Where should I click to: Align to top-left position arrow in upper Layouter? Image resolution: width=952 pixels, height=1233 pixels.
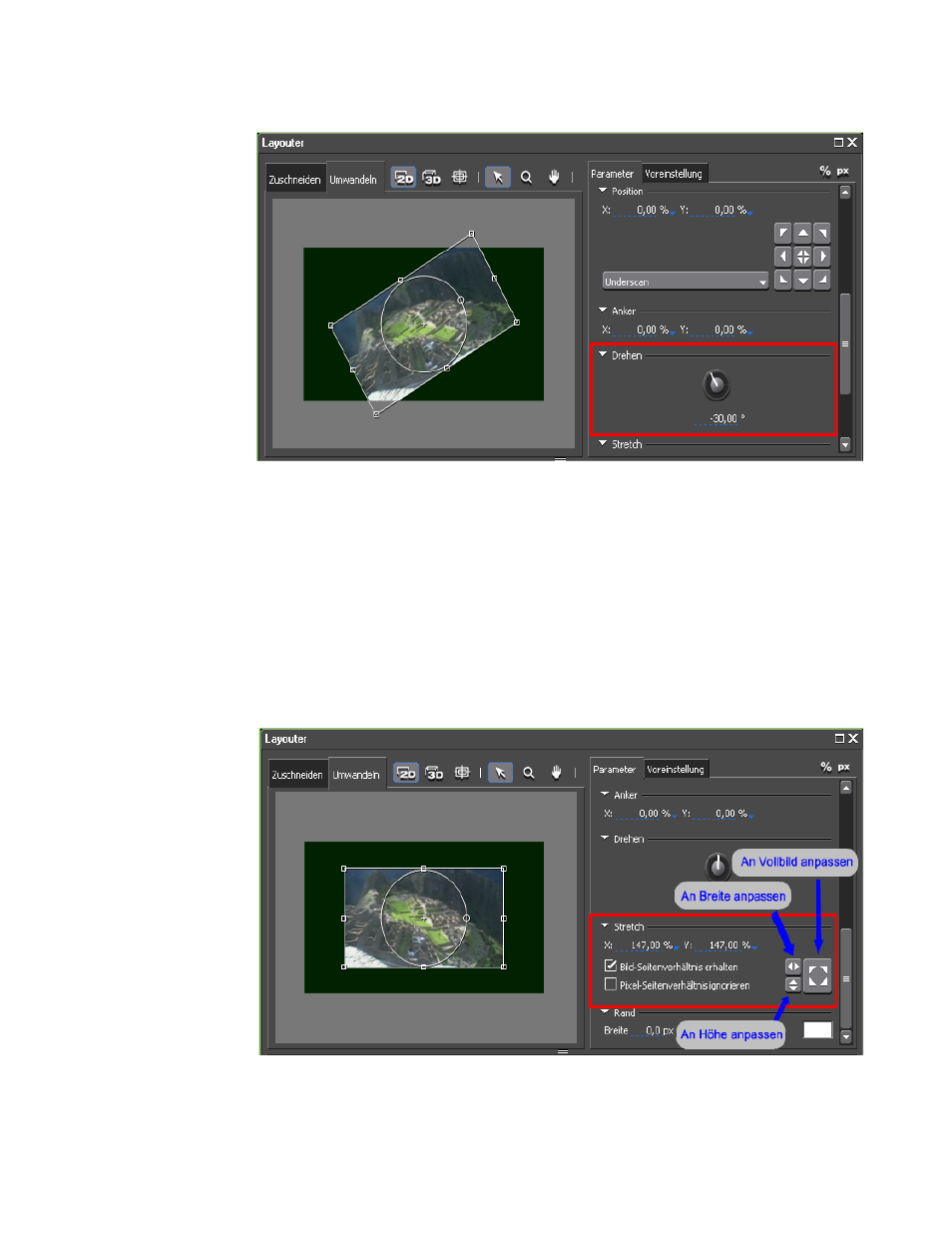tap(783, 234)
